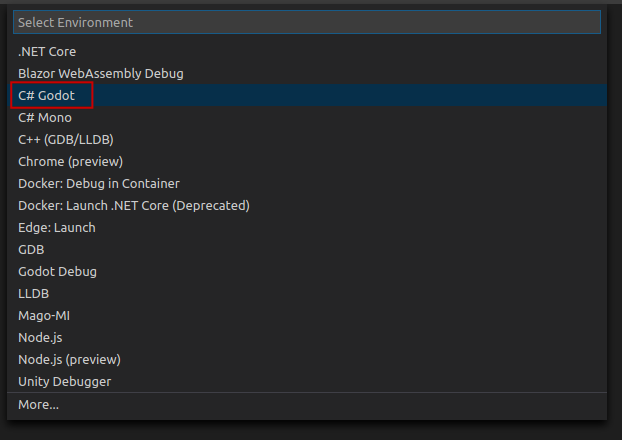Click empty area below the picker list
The width and height of the screenshot is (622, 440).
point(306,430)
